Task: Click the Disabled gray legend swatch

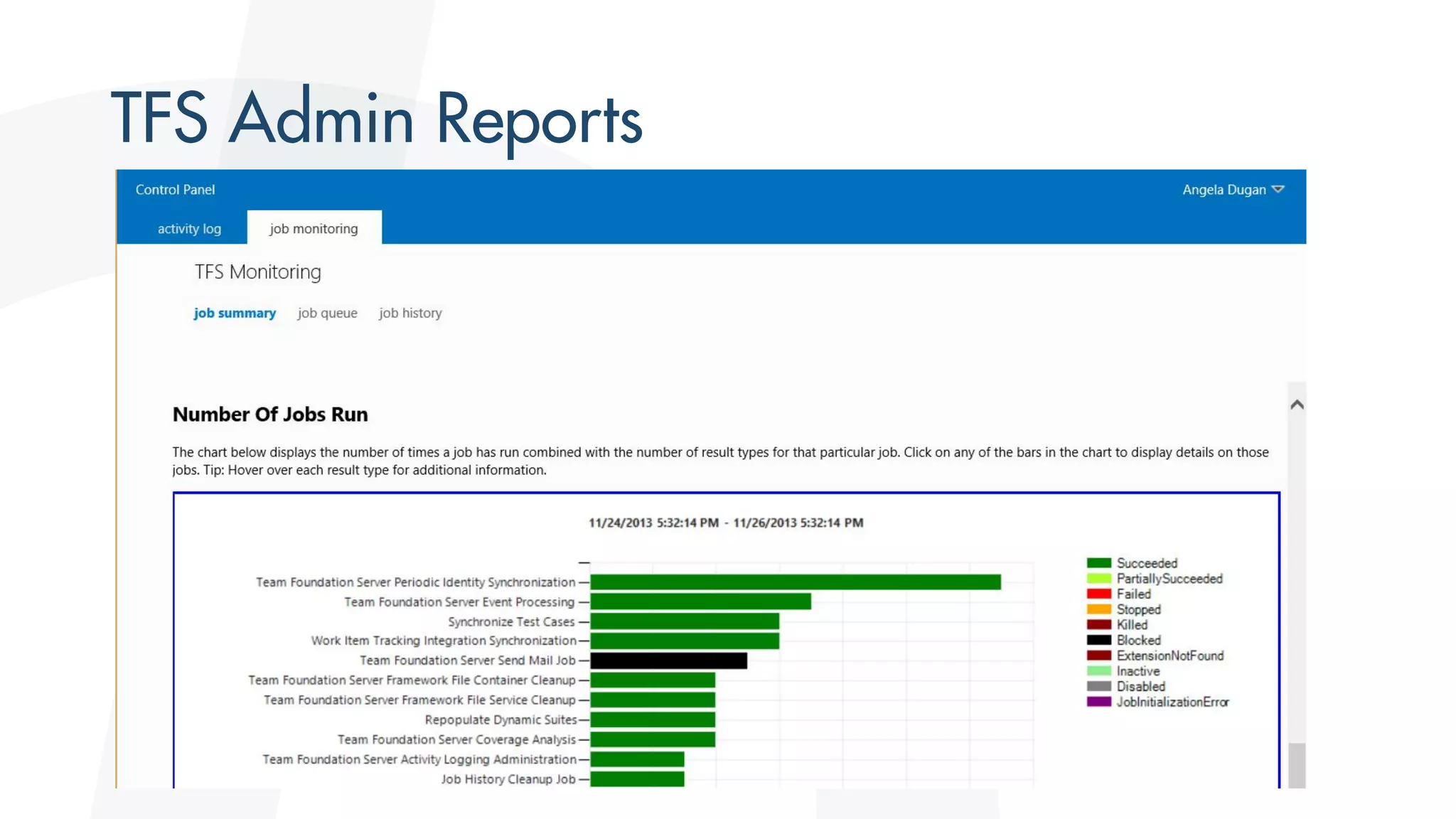Action: pos(1098,686)
